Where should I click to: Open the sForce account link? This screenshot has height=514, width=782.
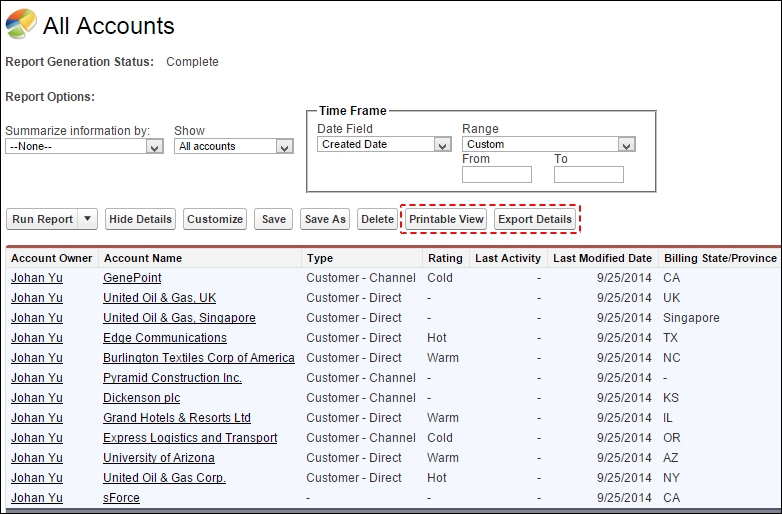(x=121, y=498)
